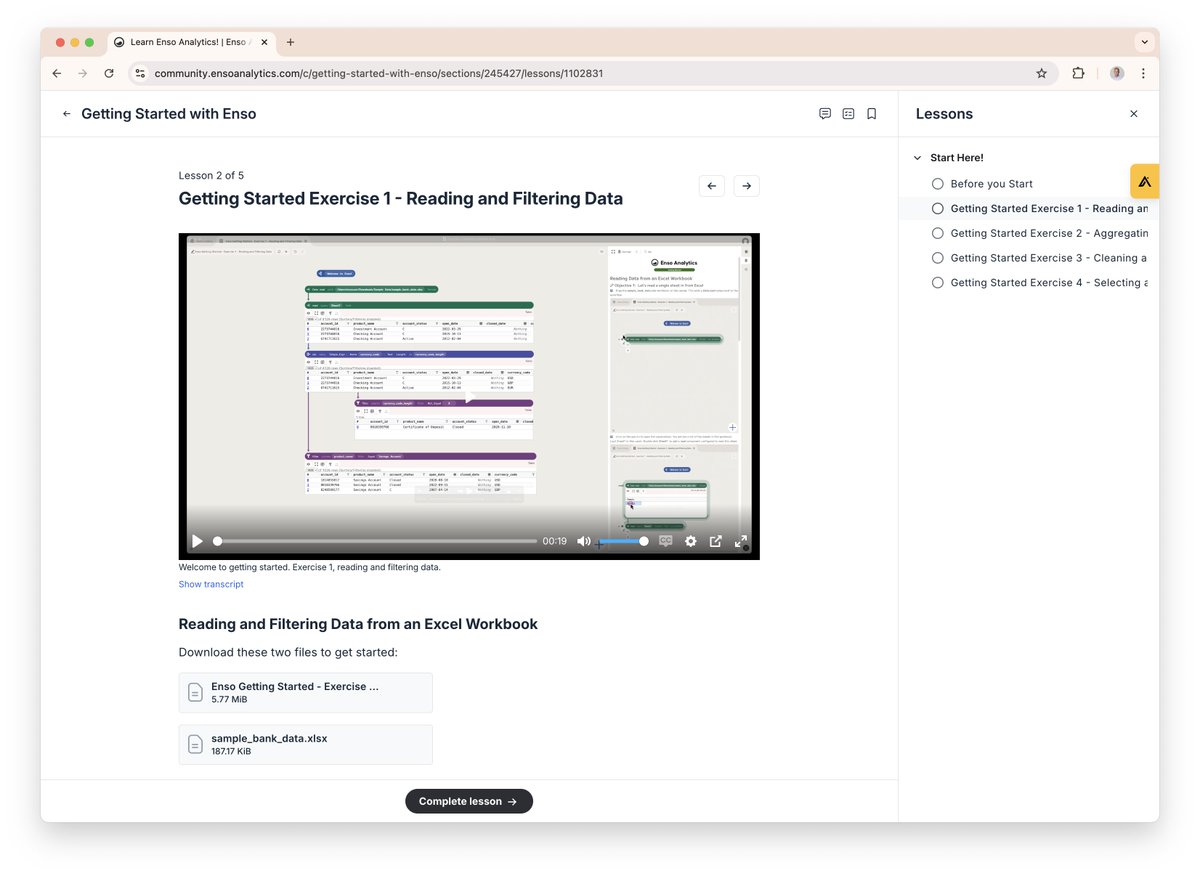Viewport: 1200px width, 876px height.
Task: Mark Getting Started Exercise 1 complete circle
Action: pos(938,209)
